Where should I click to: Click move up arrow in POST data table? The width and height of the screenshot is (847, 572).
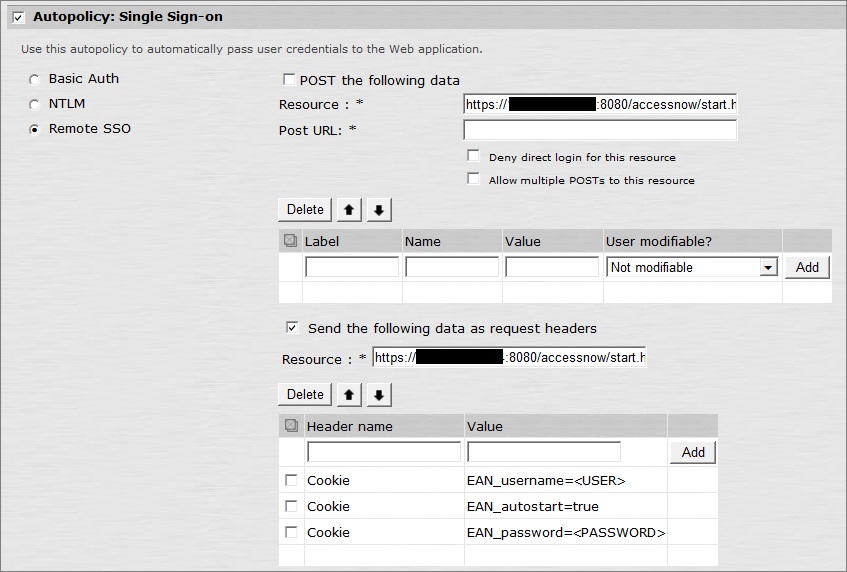[x=349, y=210]
